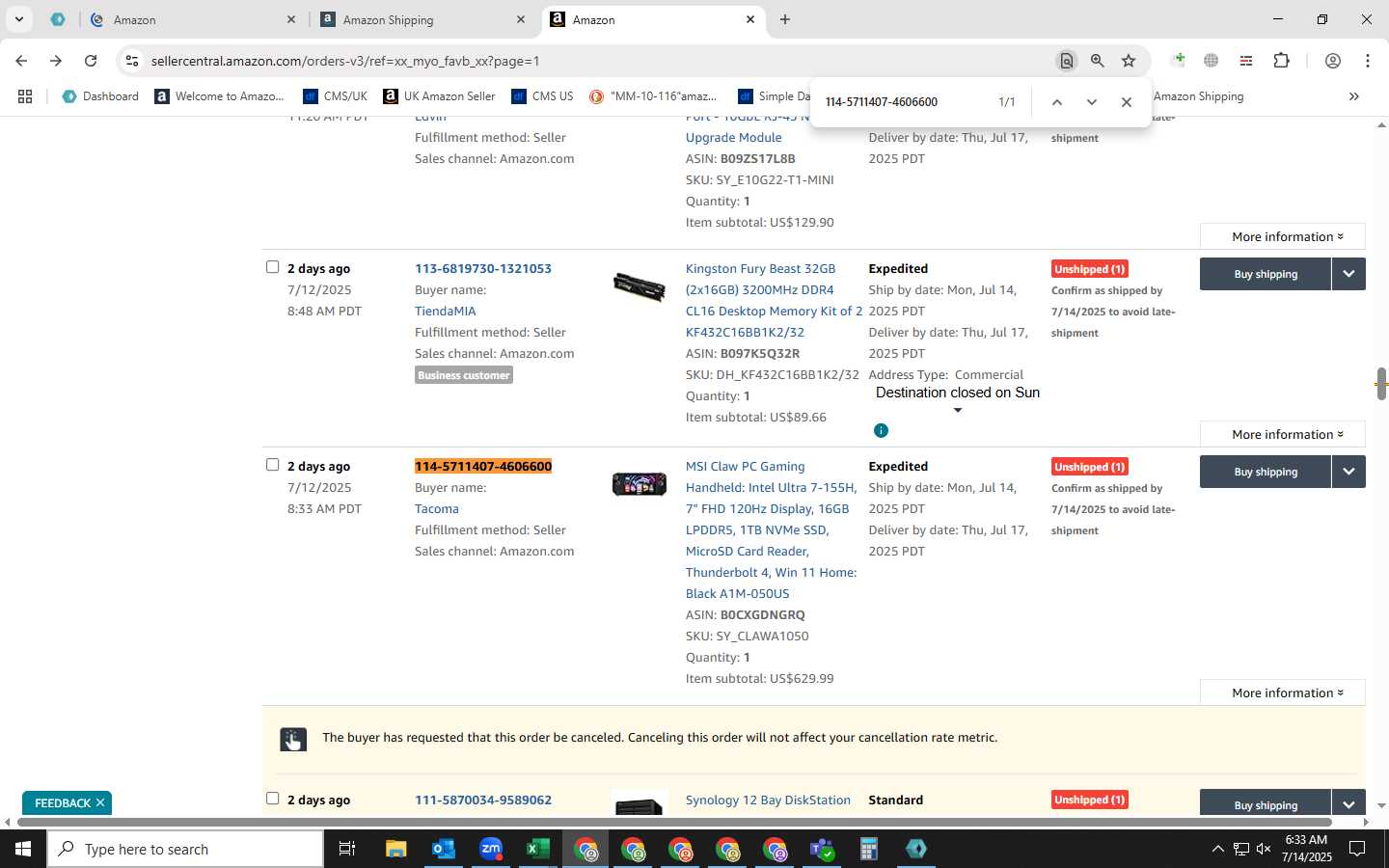Show more bookmarks with double chevron
1389x868 pixels.
[1353, 96]
